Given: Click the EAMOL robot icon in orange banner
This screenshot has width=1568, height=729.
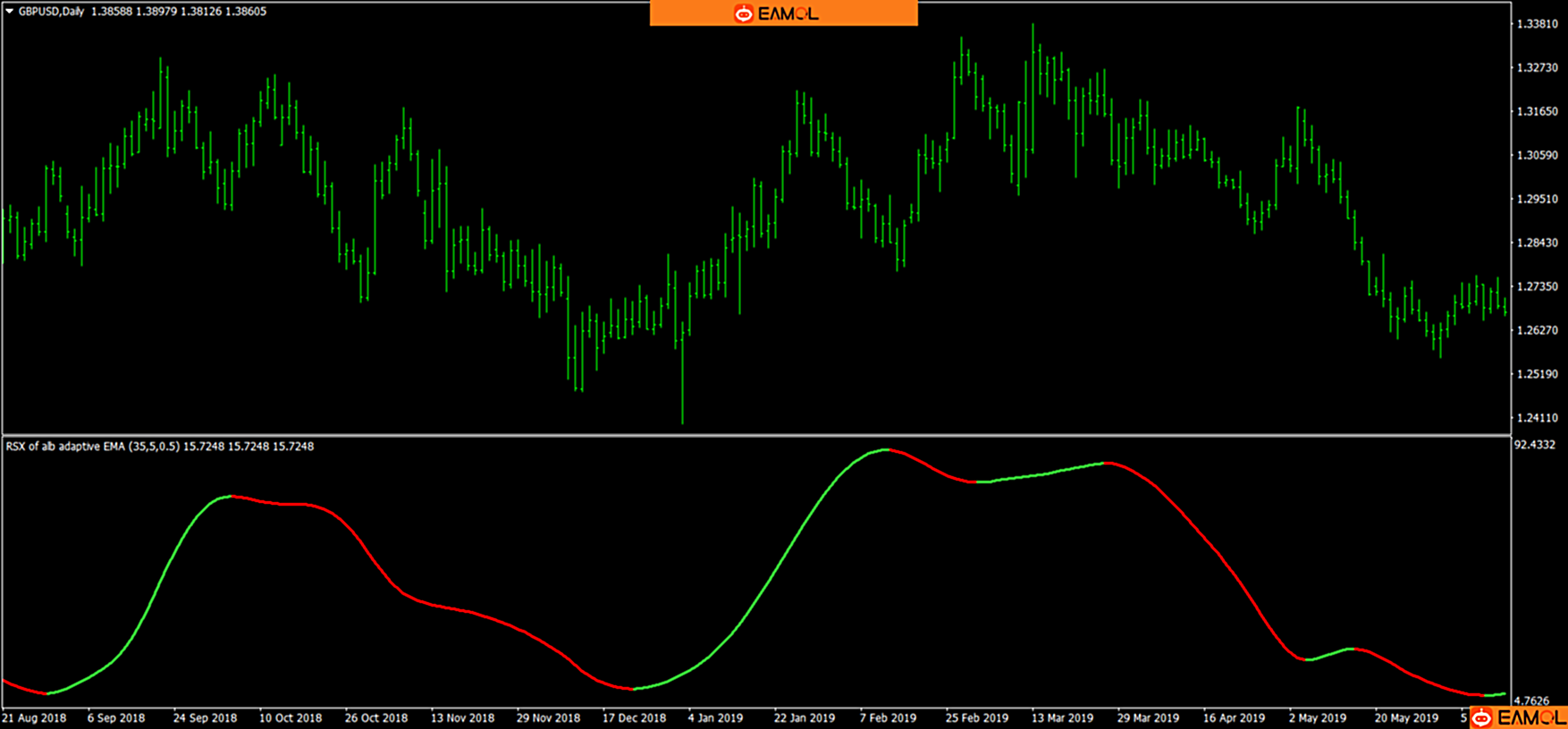Looking at the screenshot, I should click(743, 13).
